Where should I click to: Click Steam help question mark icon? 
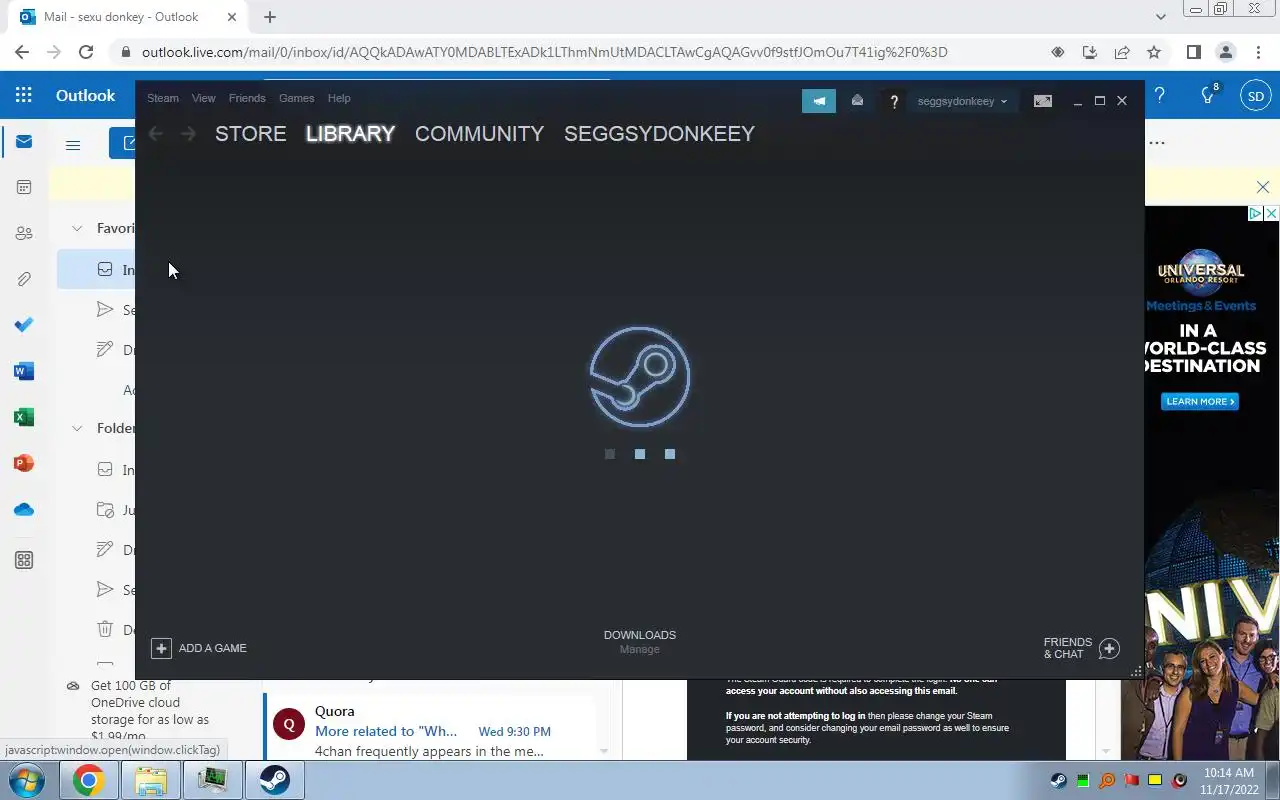pos(894,101)
